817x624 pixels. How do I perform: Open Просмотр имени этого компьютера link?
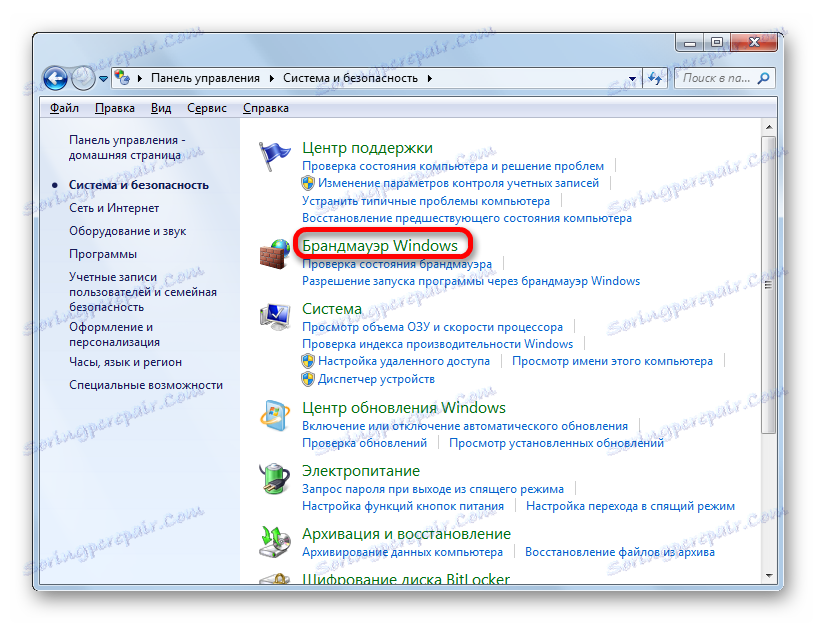click(612, 361)
